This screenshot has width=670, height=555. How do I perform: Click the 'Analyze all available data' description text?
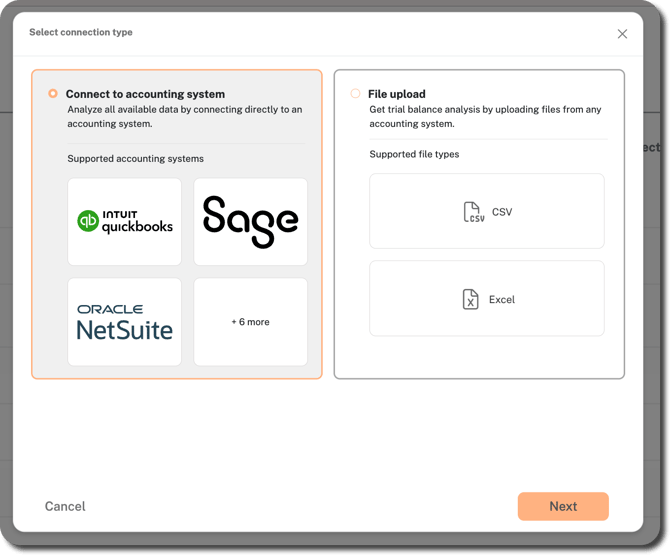pos(185,116)
